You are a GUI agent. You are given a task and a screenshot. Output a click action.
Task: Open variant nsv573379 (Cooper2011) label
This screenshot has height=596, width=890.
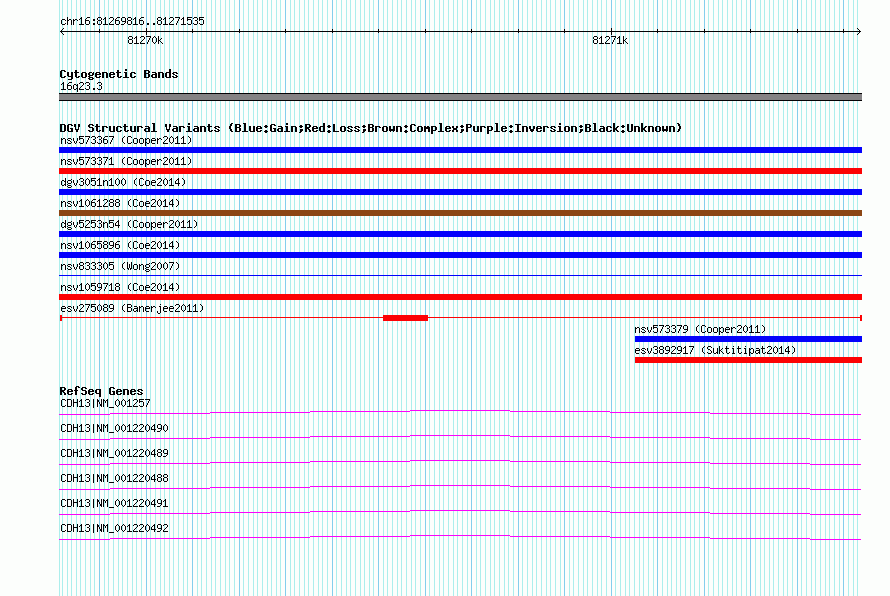tap(700, 329)
